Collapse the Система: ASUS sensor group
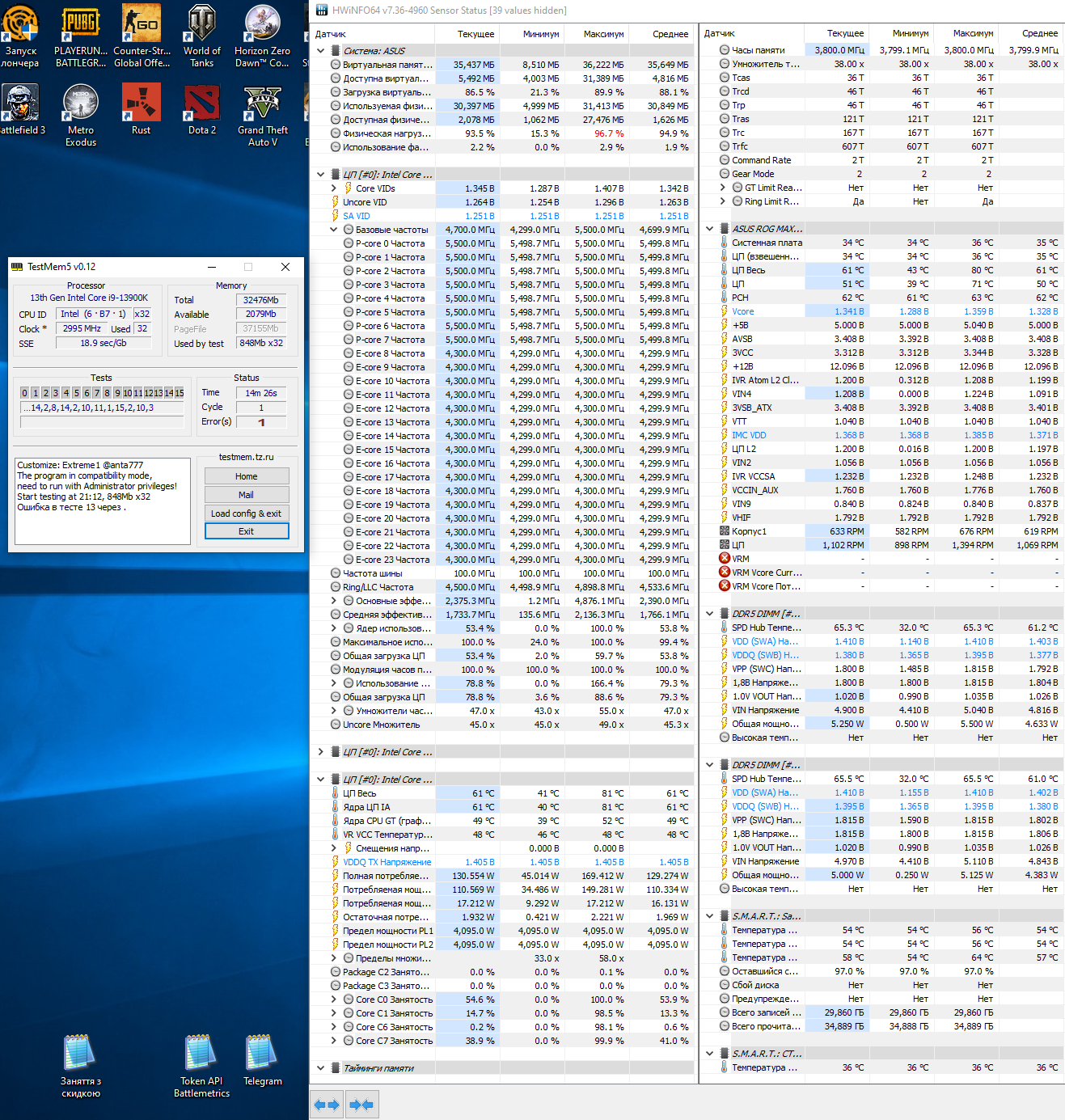1065x1120 pixels. coord(321,51)
